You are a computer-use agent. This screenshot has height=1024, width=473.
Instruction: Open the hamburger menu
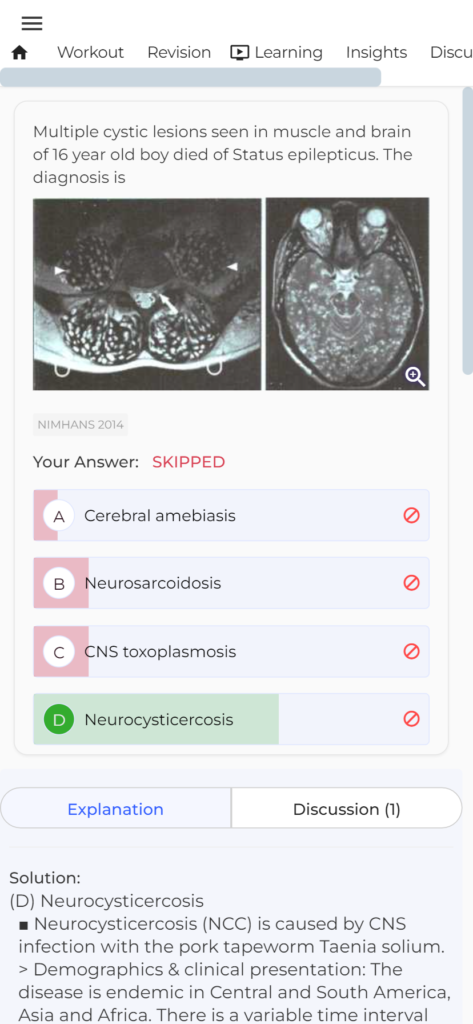point(31,24)
